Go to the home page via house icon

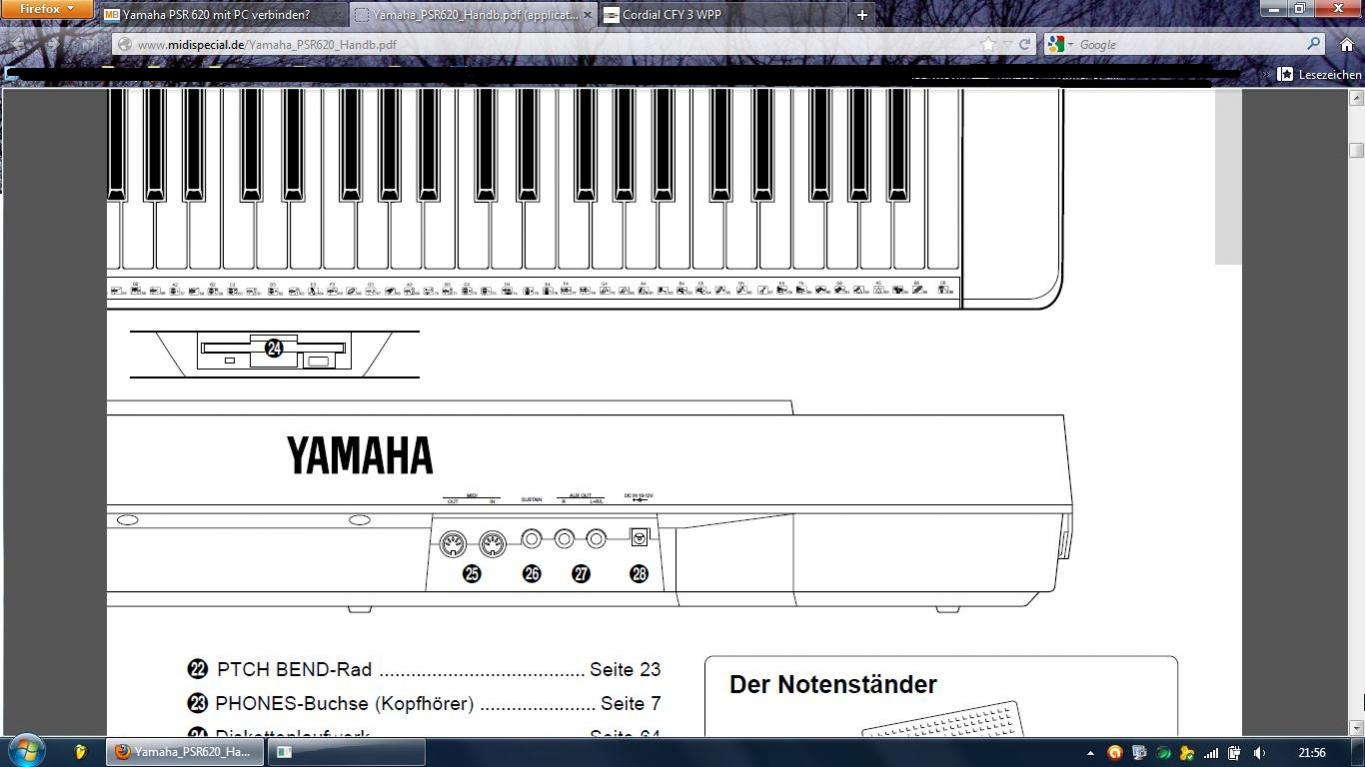tap(1346, 44)
